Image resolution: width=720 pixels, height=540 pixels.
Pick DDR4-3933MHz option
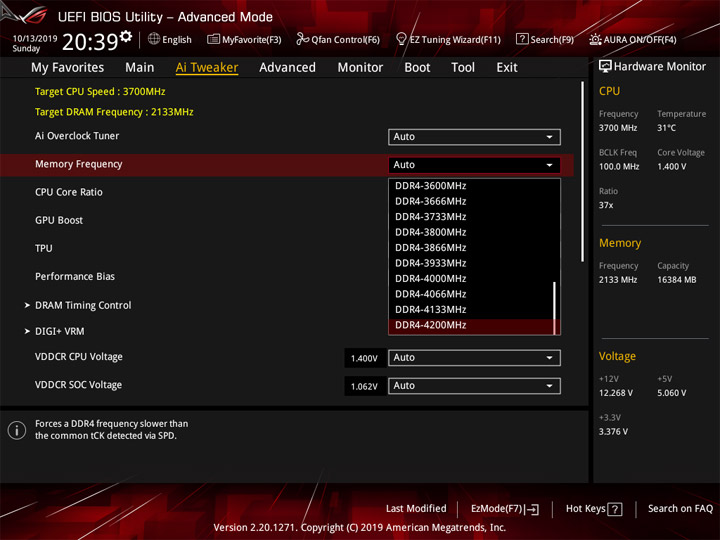coord(471,263)
